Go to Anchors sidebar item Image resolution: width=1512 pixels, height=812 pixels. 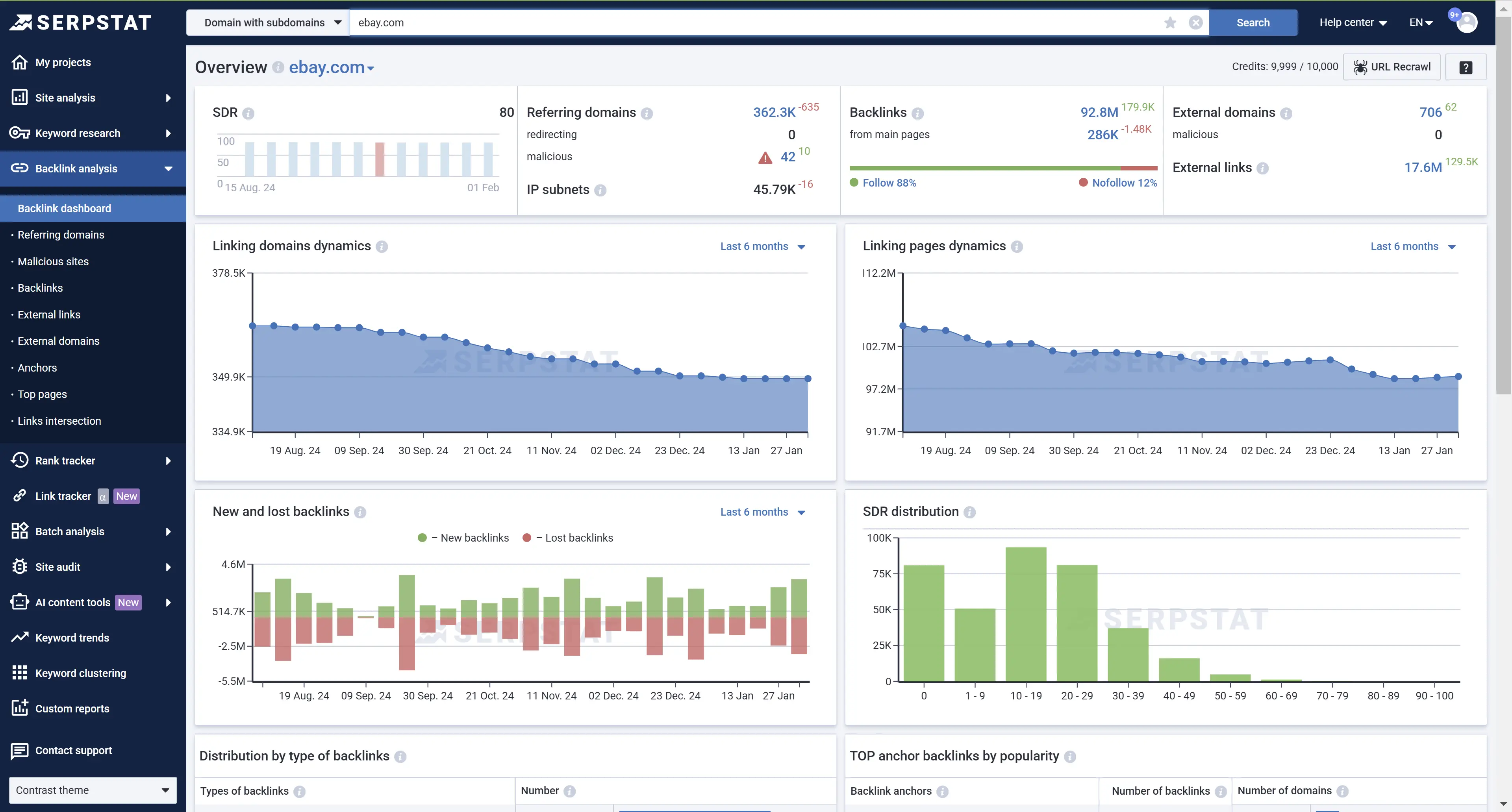click(37, 368)
